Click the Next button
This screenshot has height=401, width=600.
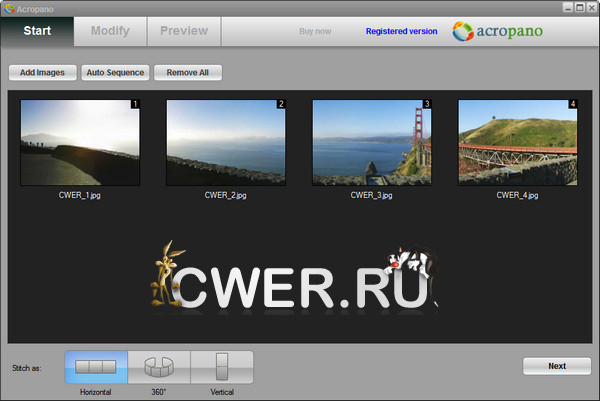[556, 366]
